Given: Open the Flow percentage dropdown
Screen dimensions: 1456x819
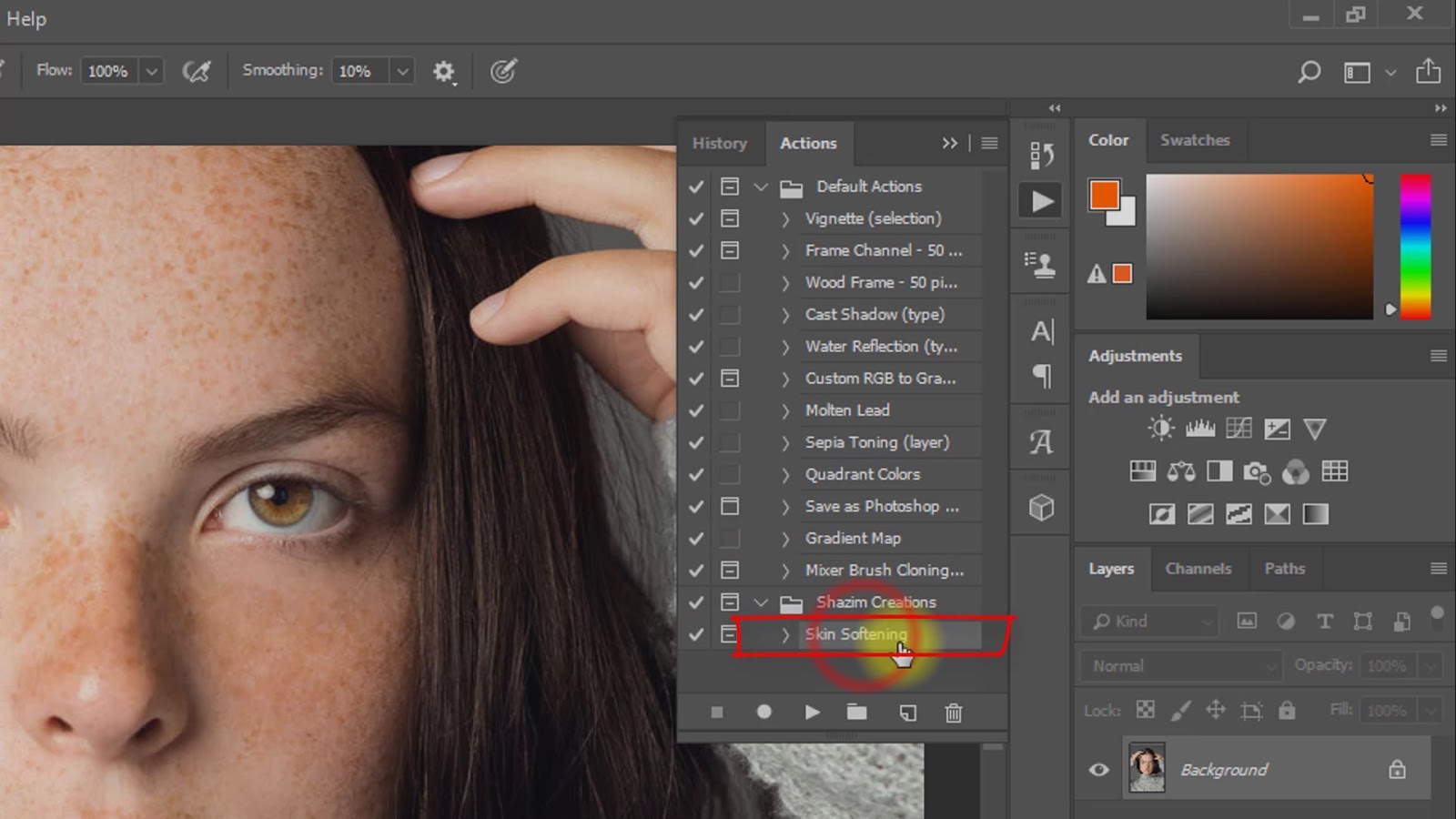Looking at the screenshot, I should 152,71.
